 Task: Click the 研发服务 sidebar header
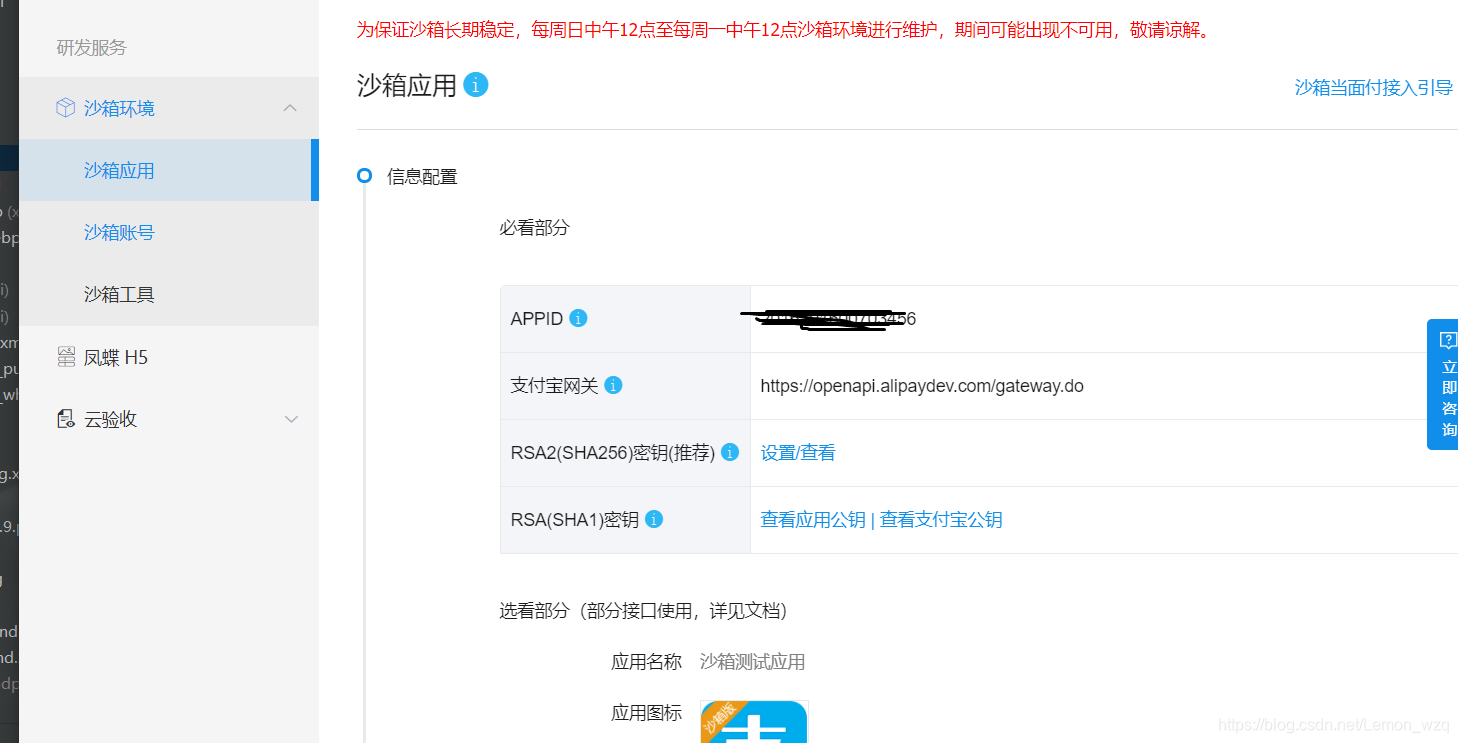click(x=92, y=47)
